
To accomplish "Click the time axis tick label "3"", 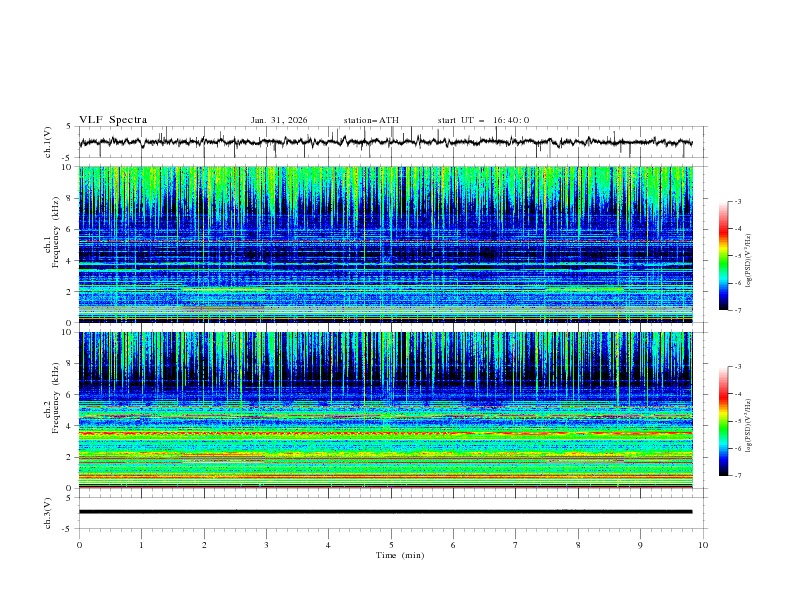I will pyautogui.click(x=266, y=545).
